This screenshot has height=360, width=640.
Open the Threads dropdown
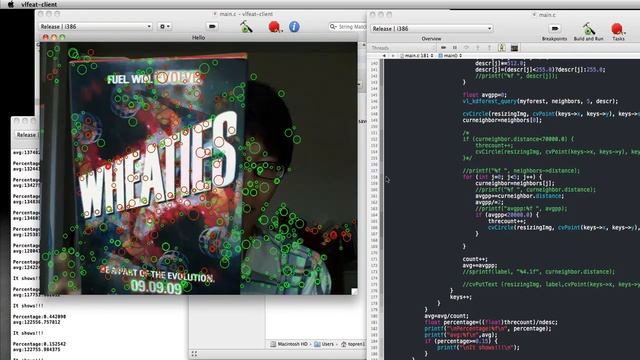(x=403, y=48)
